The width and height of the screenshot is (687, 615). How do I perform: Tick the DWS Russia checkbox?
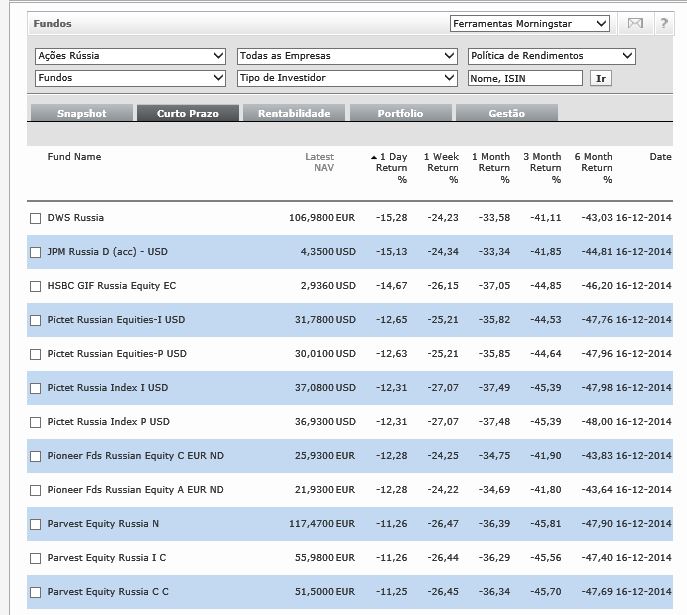click(x=35, y=218)
